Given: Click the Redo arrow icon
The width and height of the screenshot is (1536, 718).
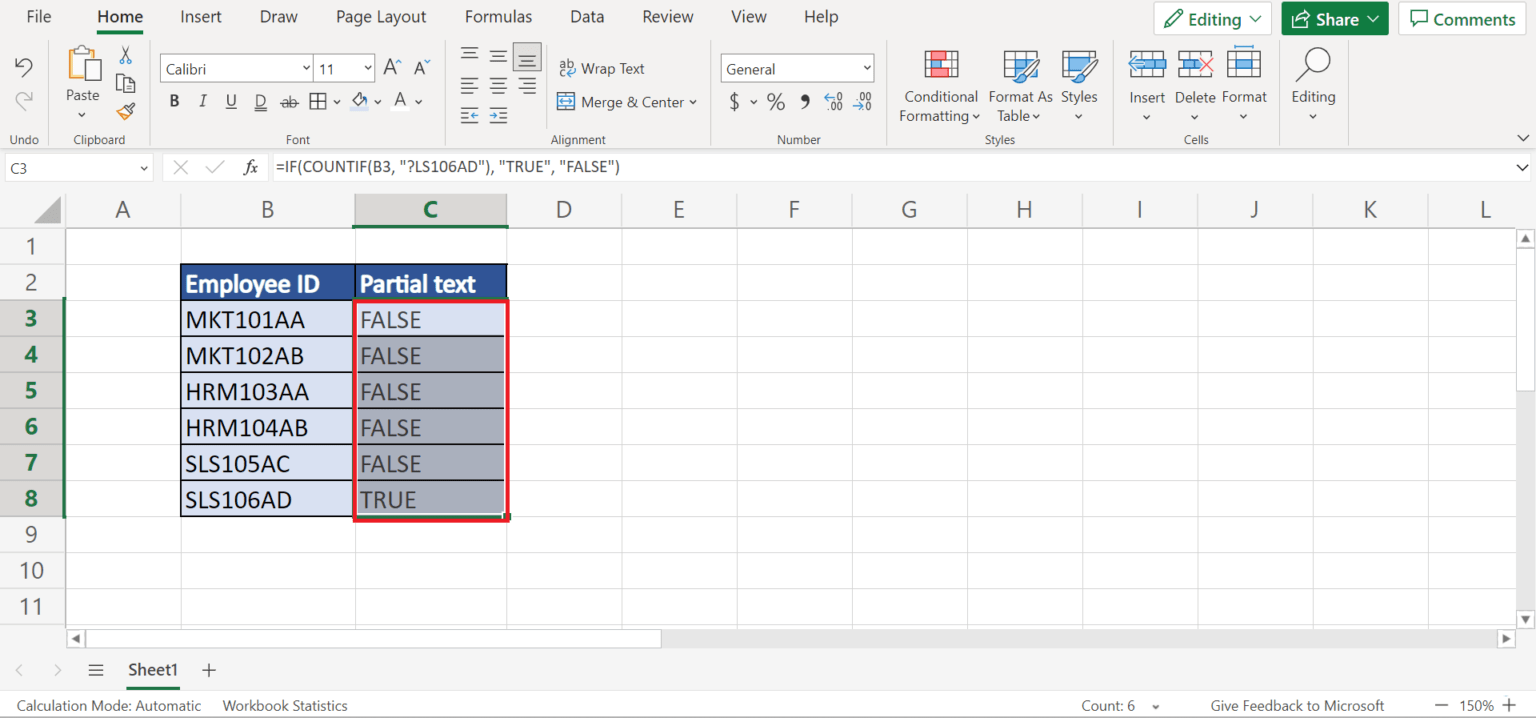Looking at the screenshot, I should pos(24,101).
